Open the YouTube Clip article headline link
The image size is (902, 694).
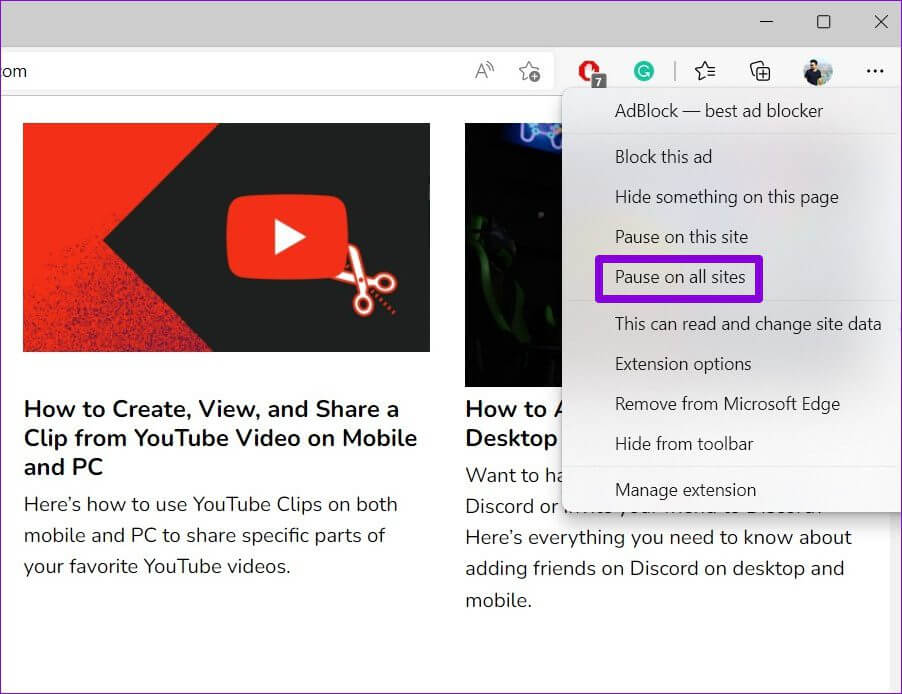pyautogui.click(x=220, y=438)
